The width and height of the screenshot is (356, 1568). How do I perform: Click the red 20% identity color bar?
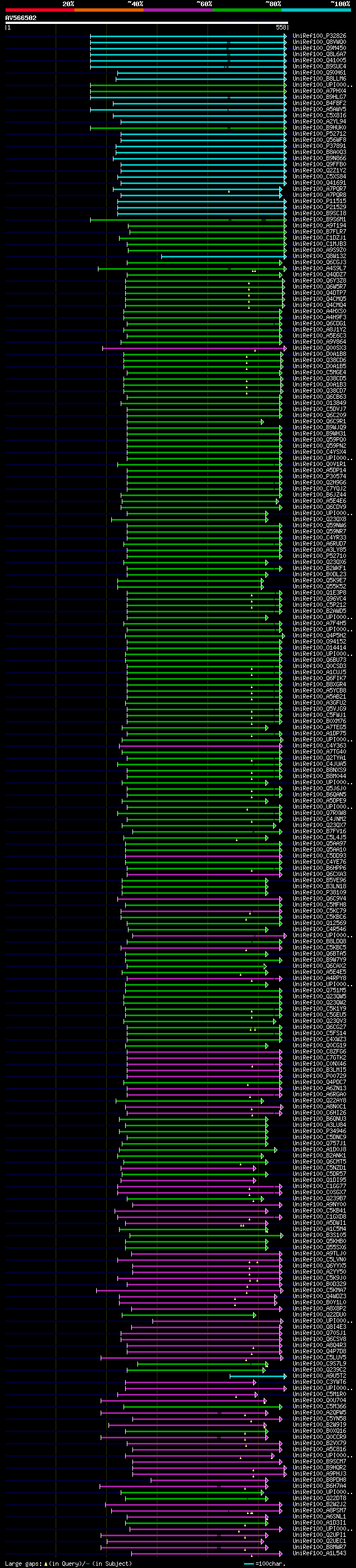pyautogui.click(x=39, y=10)
